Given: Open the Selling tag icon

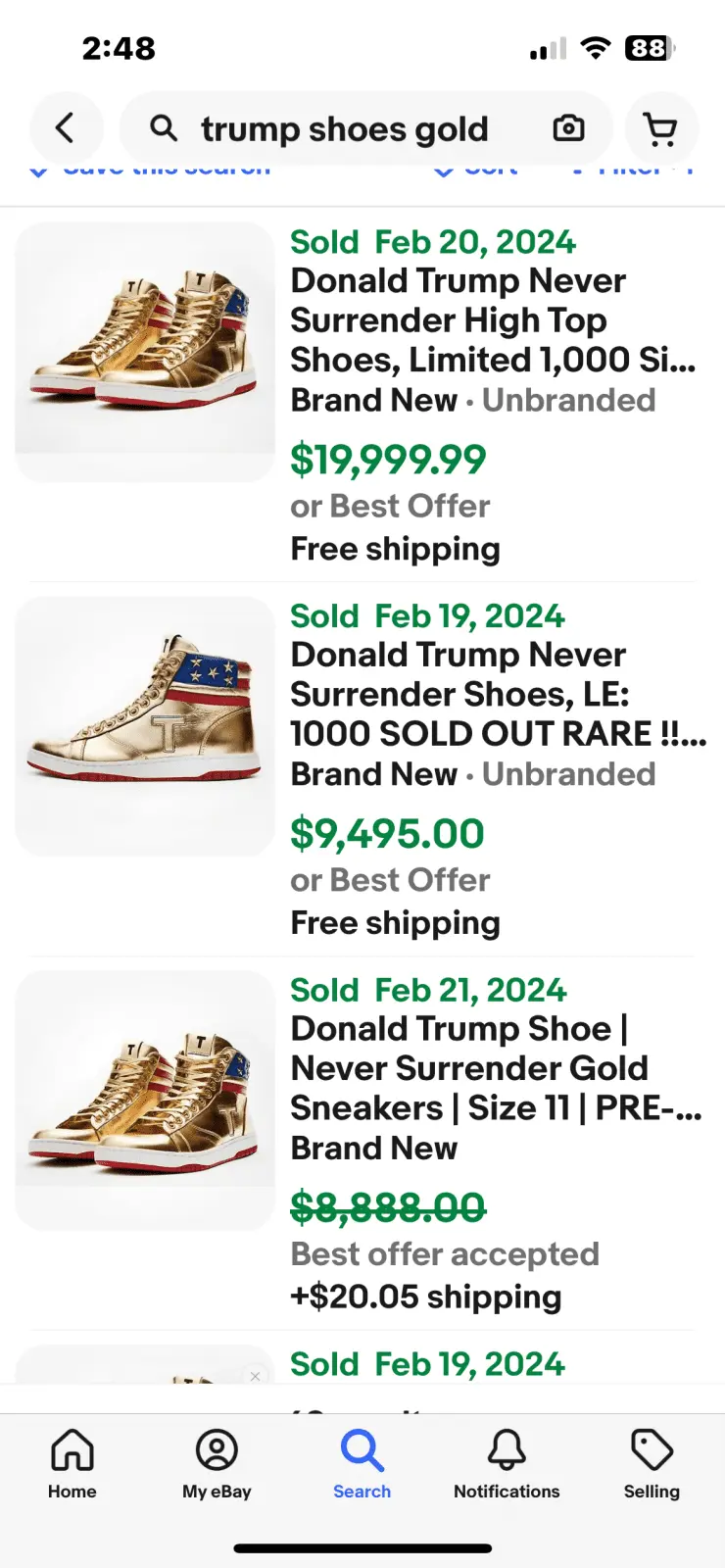Looking at the screenshot, I should pyautogui.click(x=652, y=1464).
